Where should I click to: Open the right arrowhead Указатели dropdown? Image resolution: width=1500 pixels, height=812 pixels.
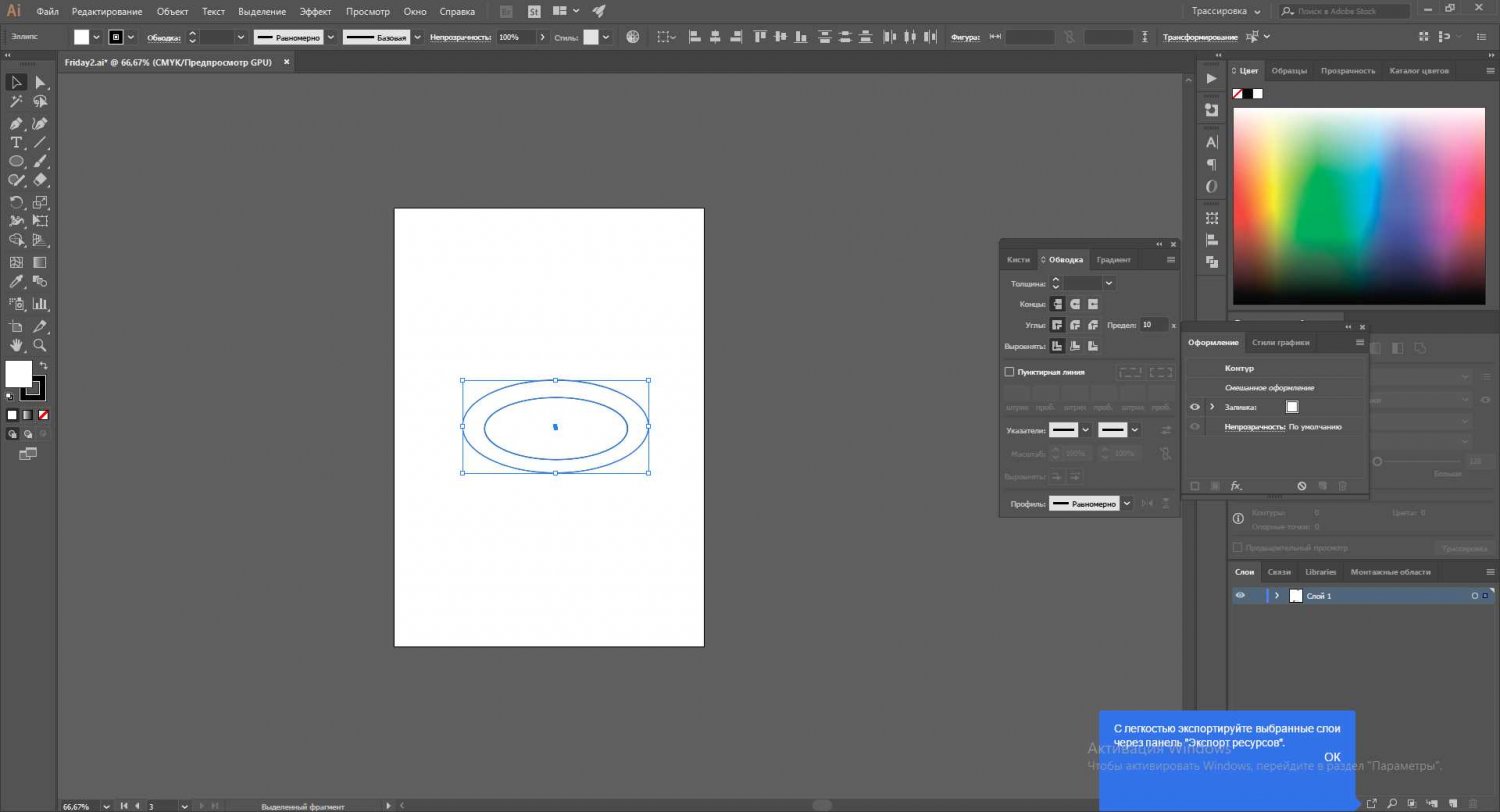(1134, 430)
